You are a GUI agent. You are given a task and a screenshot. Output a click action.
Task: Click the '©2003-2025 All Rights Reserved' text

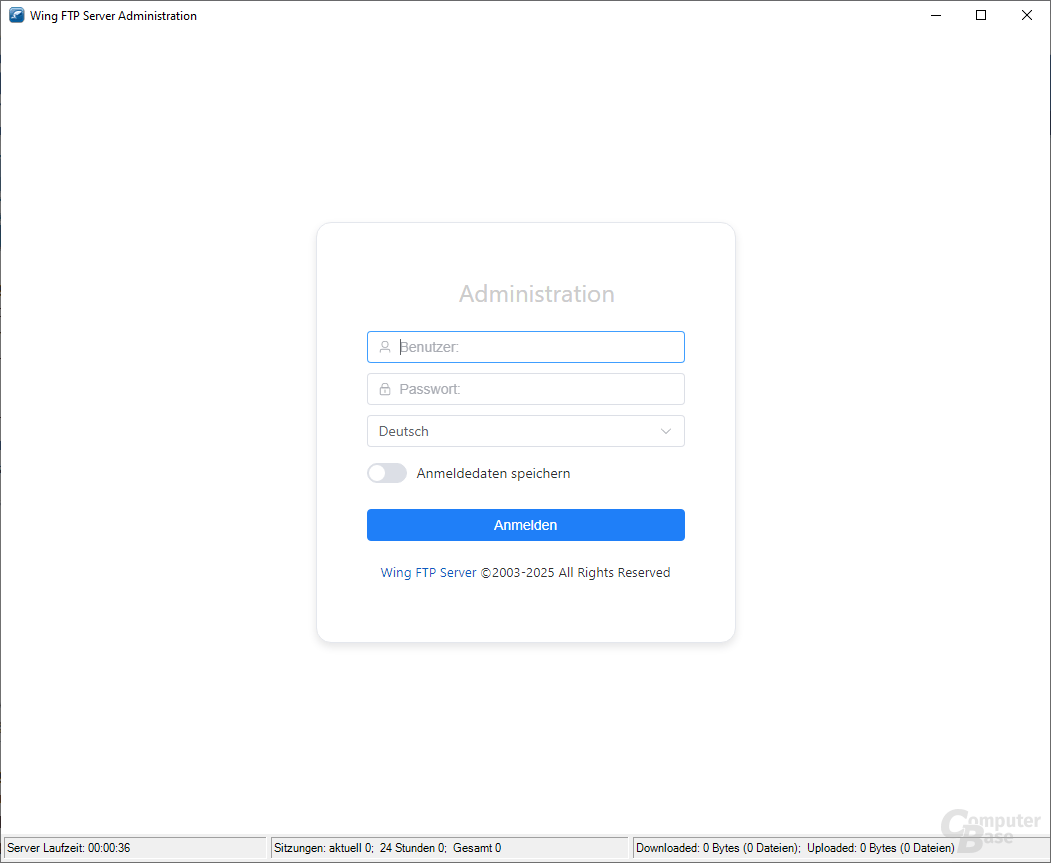click(575, 573)
